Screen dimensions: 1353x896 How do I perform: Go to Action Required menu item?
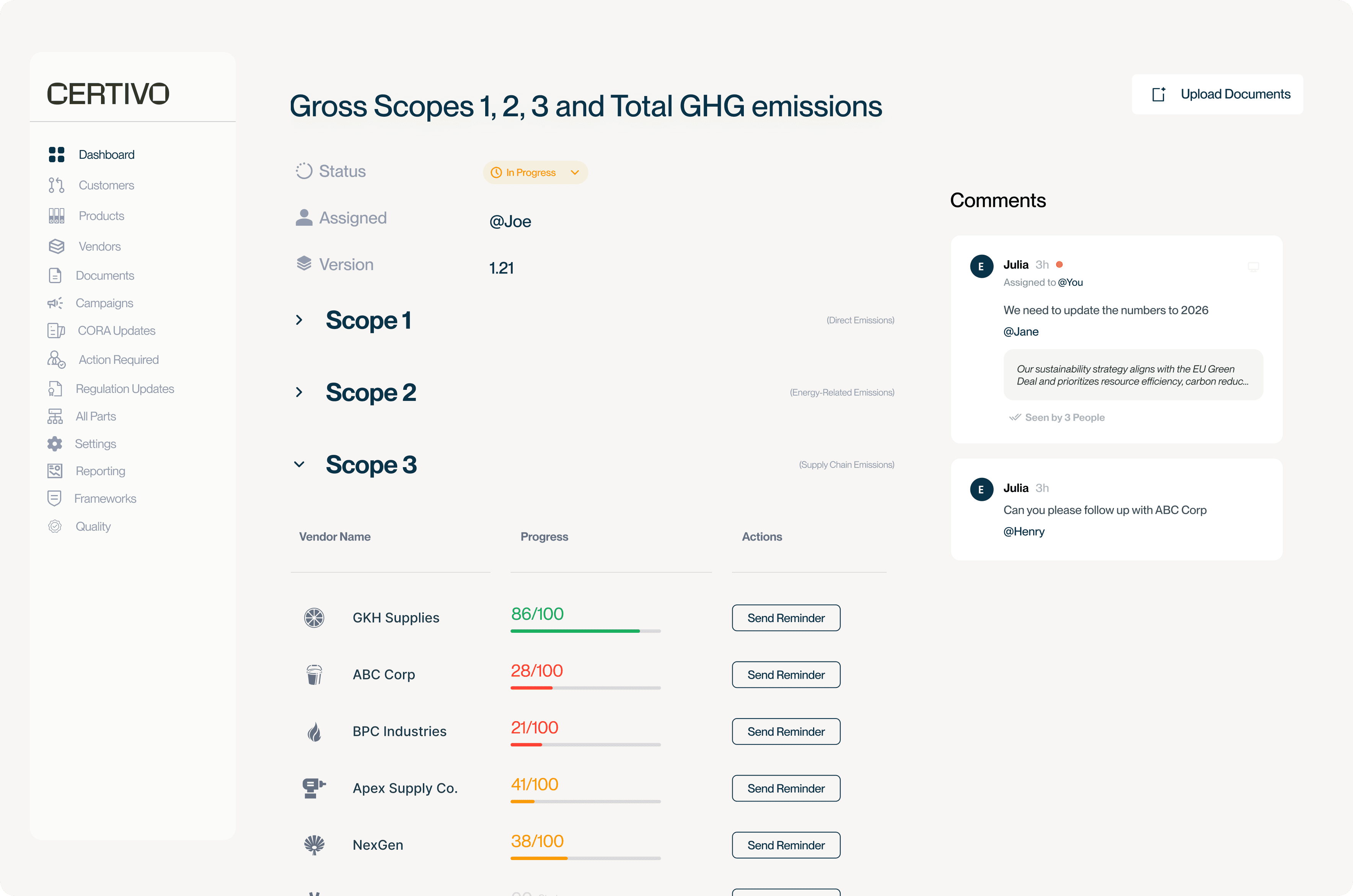[x=118, y=359]
